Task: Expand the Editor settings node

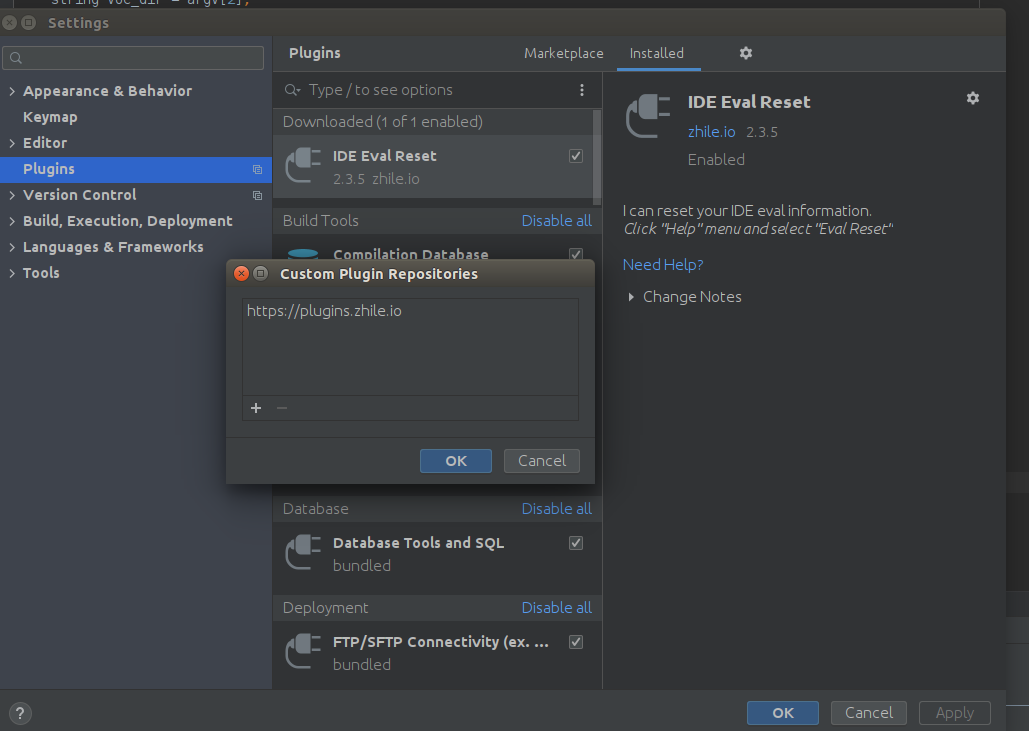Action: coord(12,143)
